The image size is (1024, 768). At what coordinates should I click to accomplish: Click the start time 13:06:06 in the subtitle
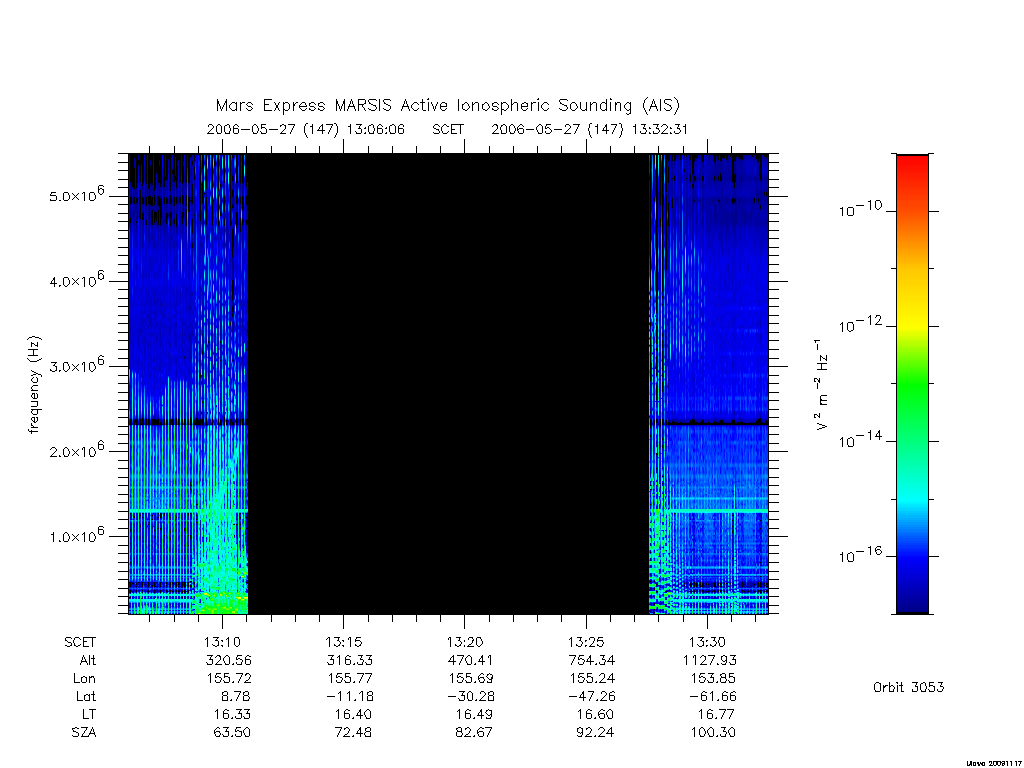coord(376,129)
